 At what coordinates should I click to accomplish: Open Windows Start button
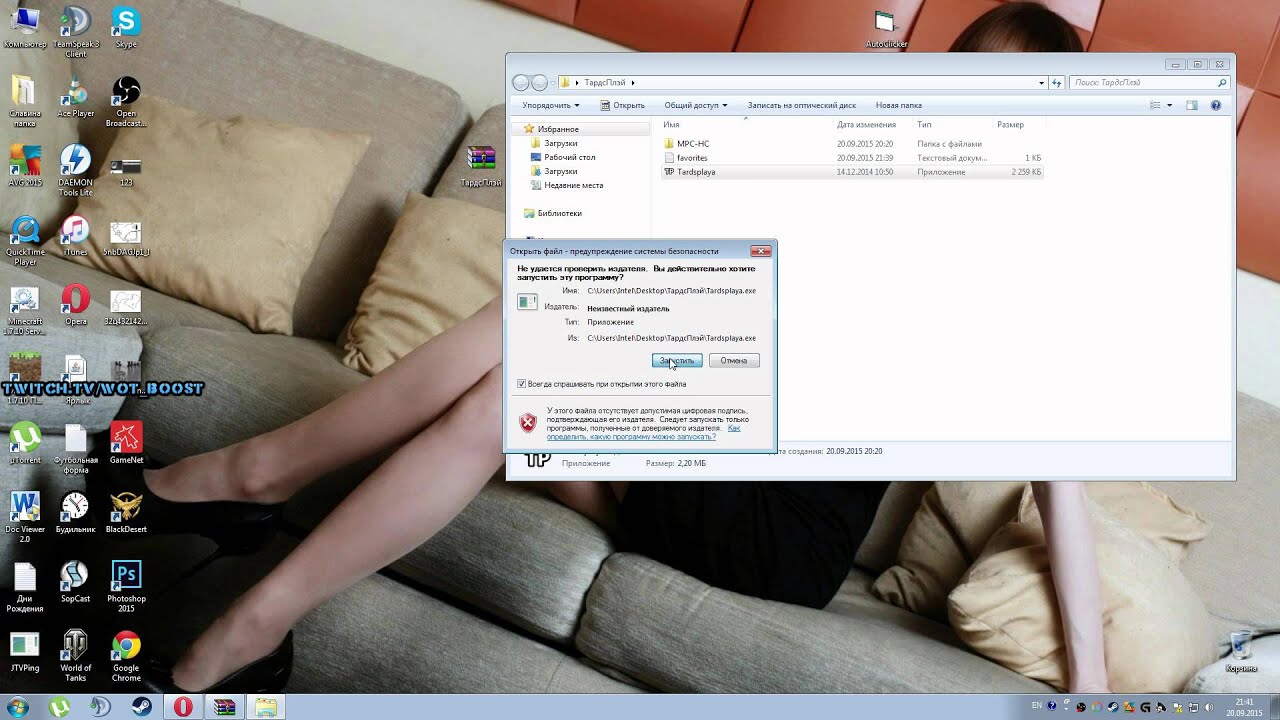[17, 707]
